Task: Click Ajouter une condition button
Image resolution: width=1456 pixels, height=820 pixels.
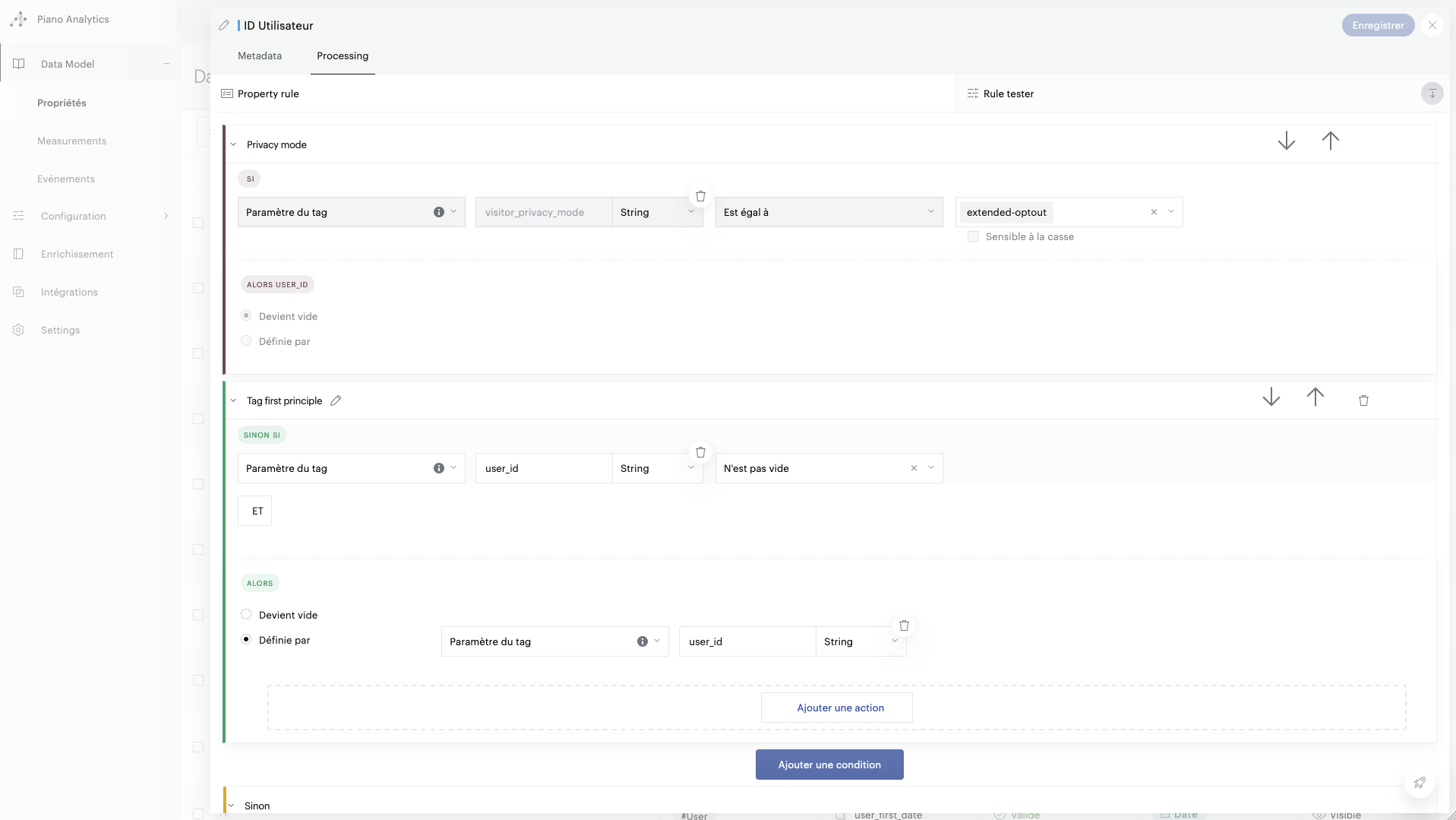Action: click(829, 765)
